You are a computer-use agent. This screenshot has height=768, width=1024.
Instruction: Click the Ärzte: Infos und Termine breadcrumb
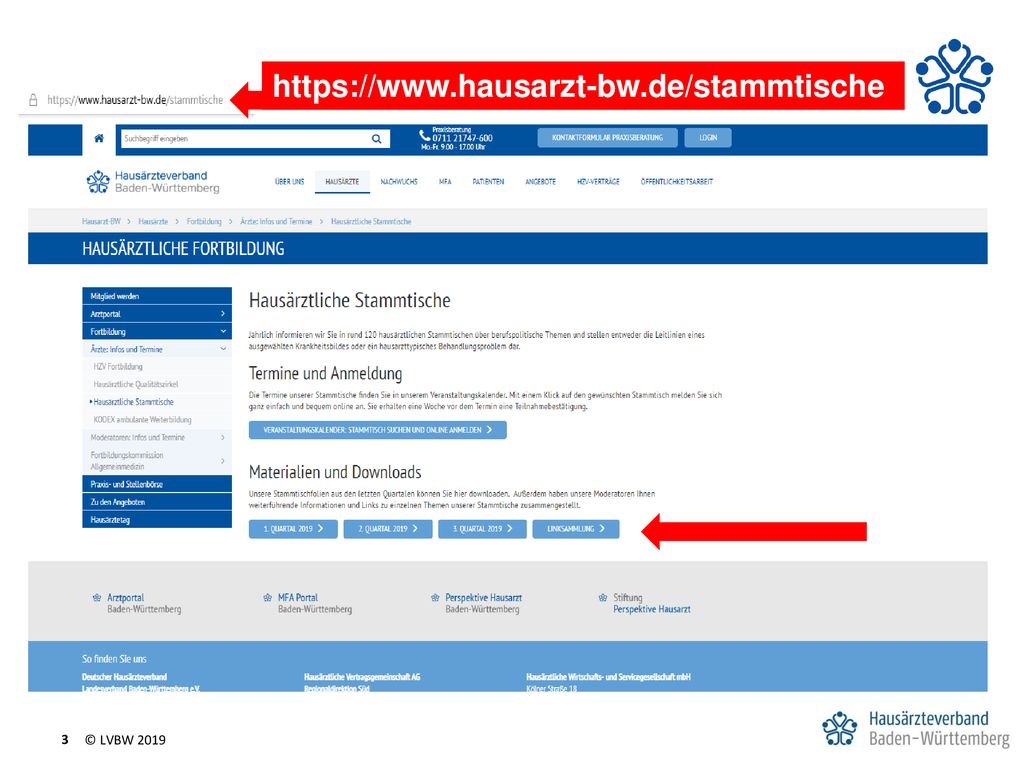(x=276, y=221)
